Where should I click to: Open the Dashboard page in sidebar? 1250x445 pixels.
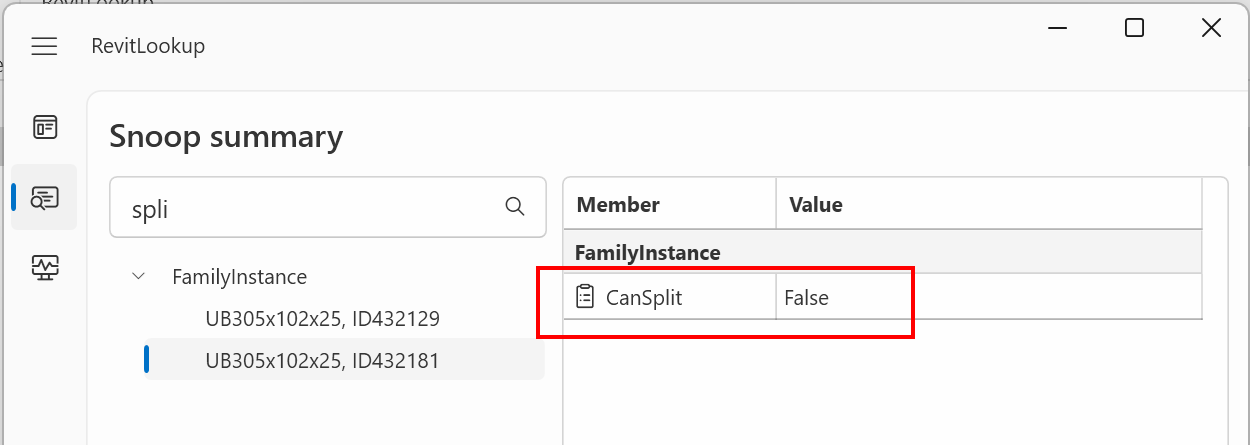45,127
